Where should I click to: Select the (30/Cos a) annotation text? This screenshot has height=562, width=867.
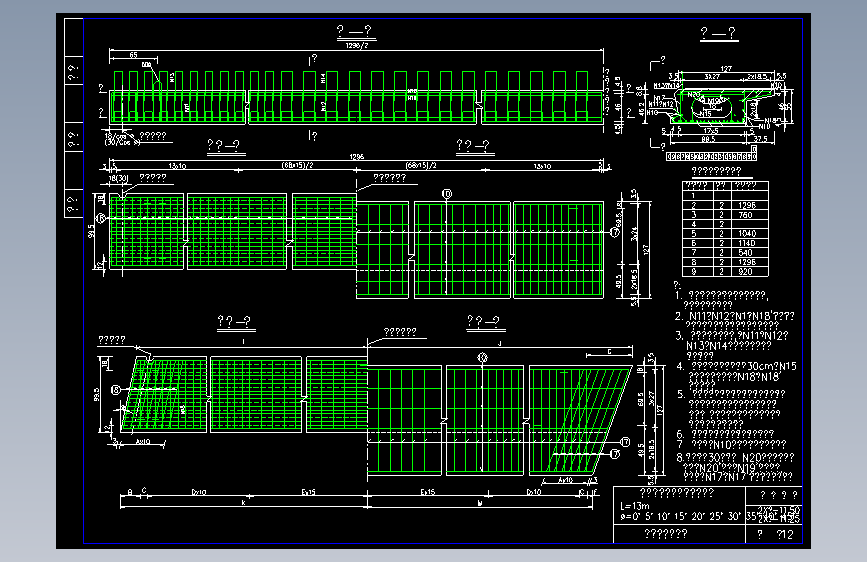click(122, 143)
